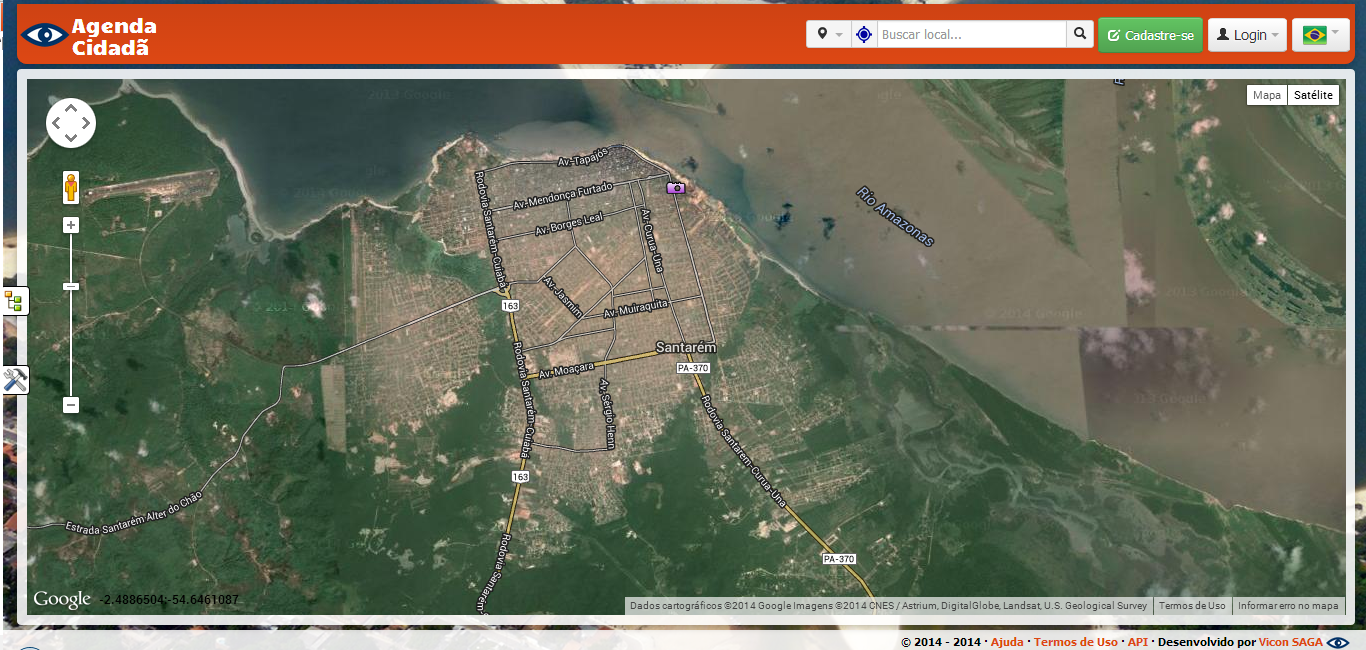Open the layers tree side panel icon
The width and height of the screenshot is (1366, 650).
(14, 301)
